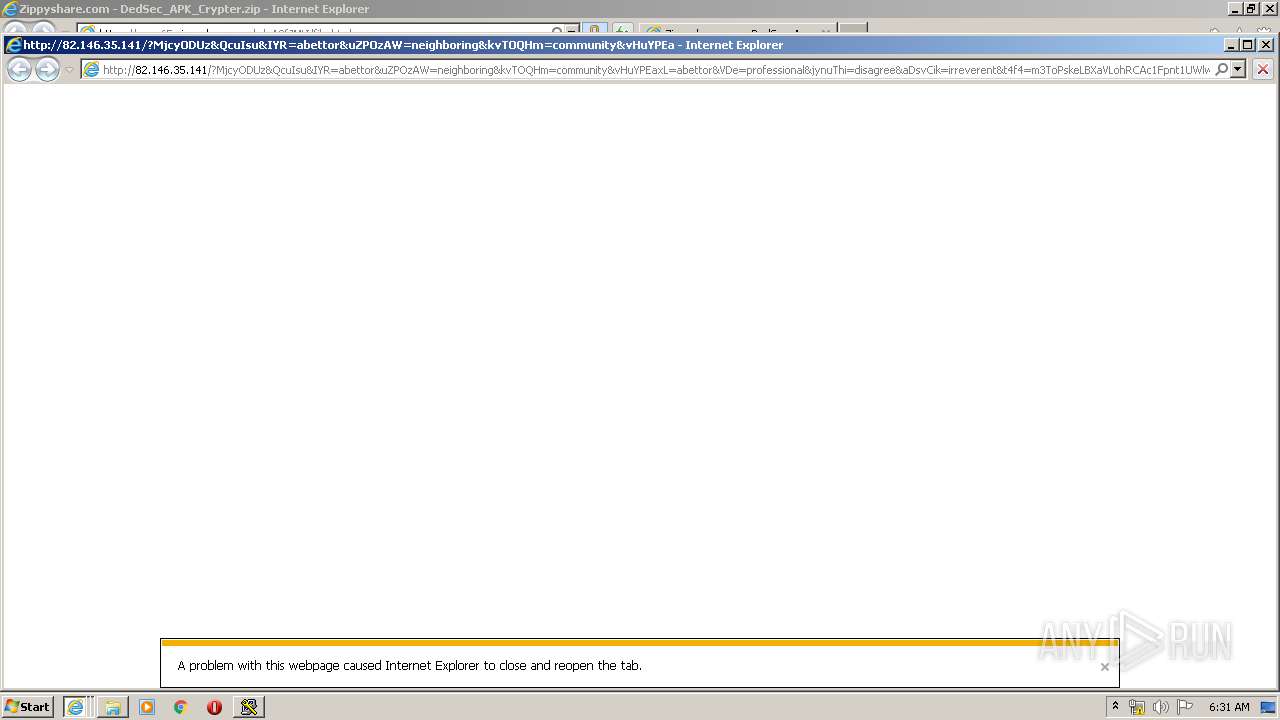Open the last pinned taskbar application
This screenshot has height=720, width=1280.
point(249,707)
